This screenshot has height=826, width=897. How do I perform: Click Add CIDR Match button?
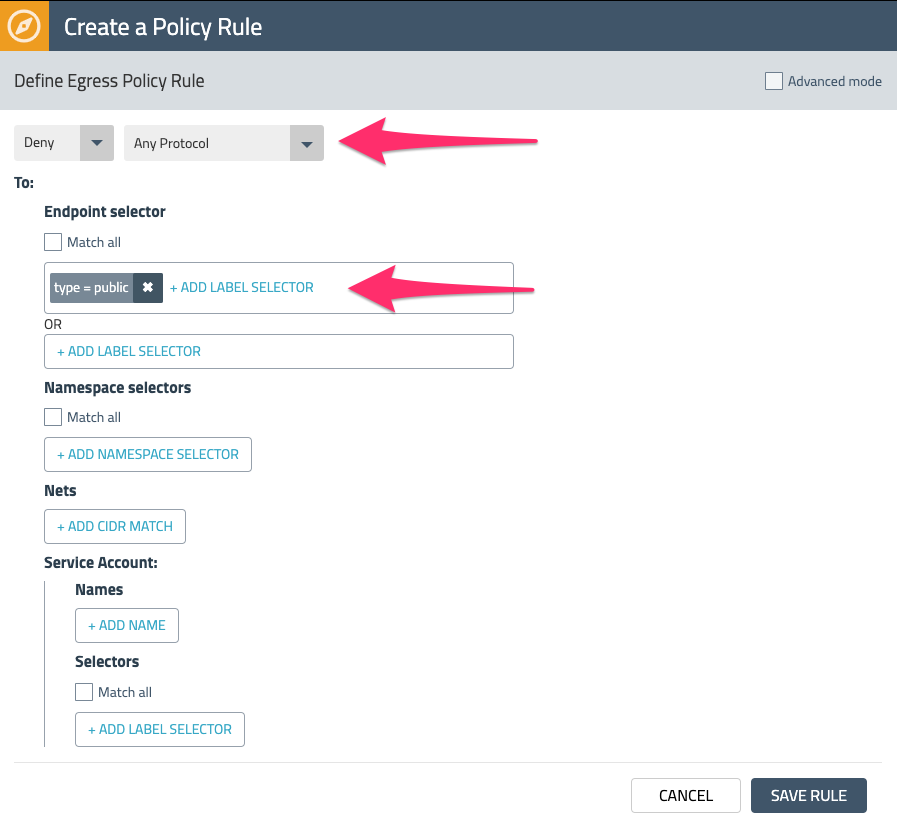(115, 526)
